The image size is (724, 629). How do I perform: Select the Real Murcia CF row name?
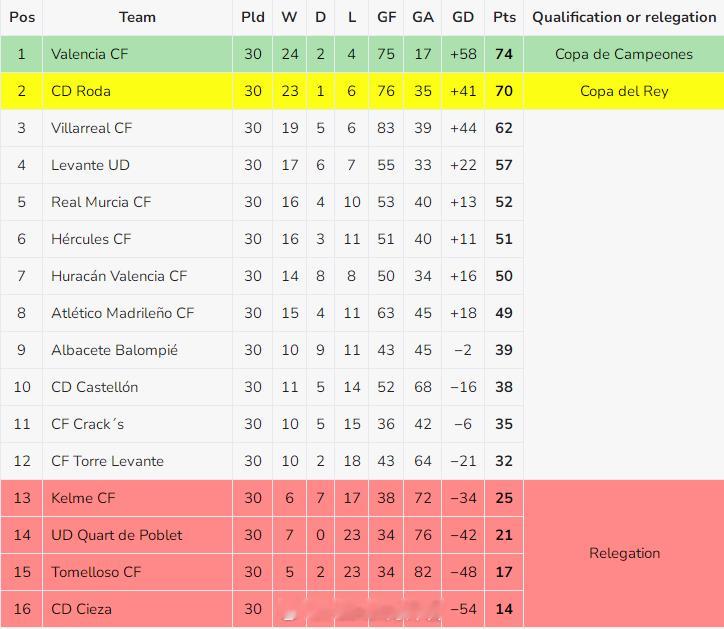click(101, 202)
